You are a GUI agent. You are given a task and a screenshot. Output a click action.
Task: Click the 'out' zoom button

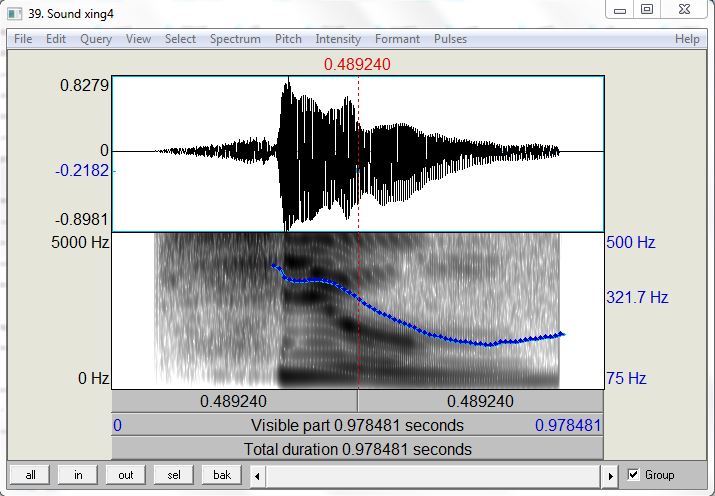pos(126,475)
